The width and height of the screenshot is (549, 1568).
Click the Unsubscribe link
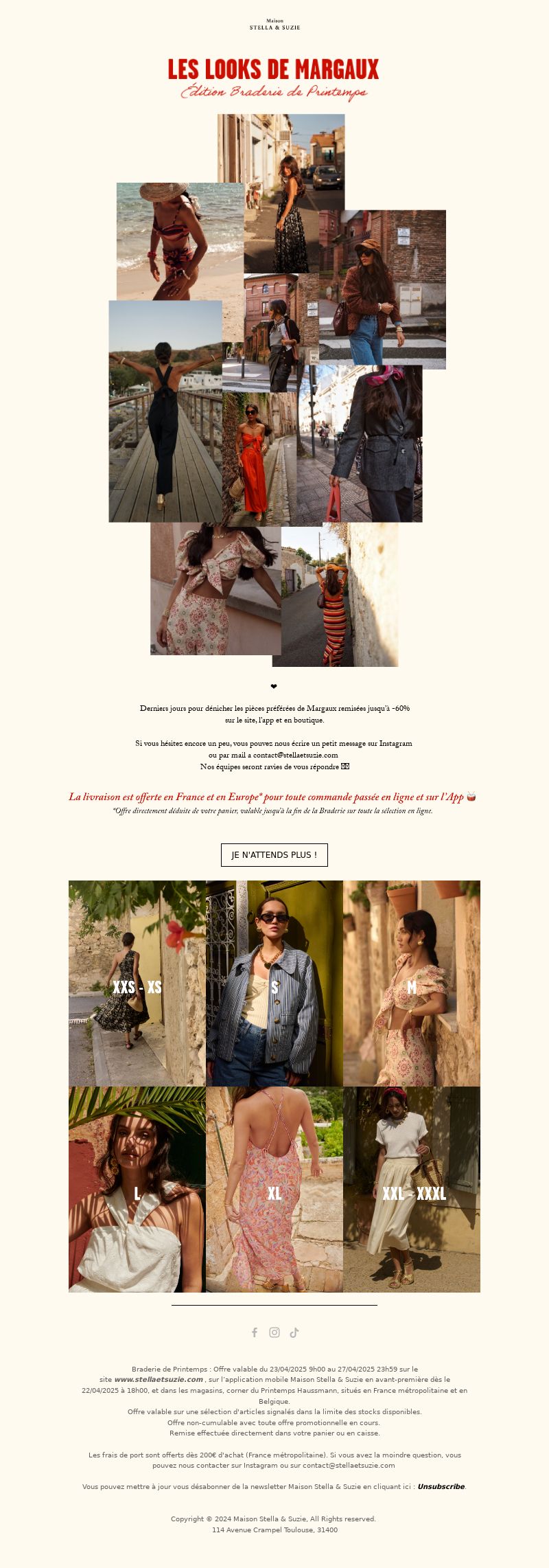tap(441, 1486)
